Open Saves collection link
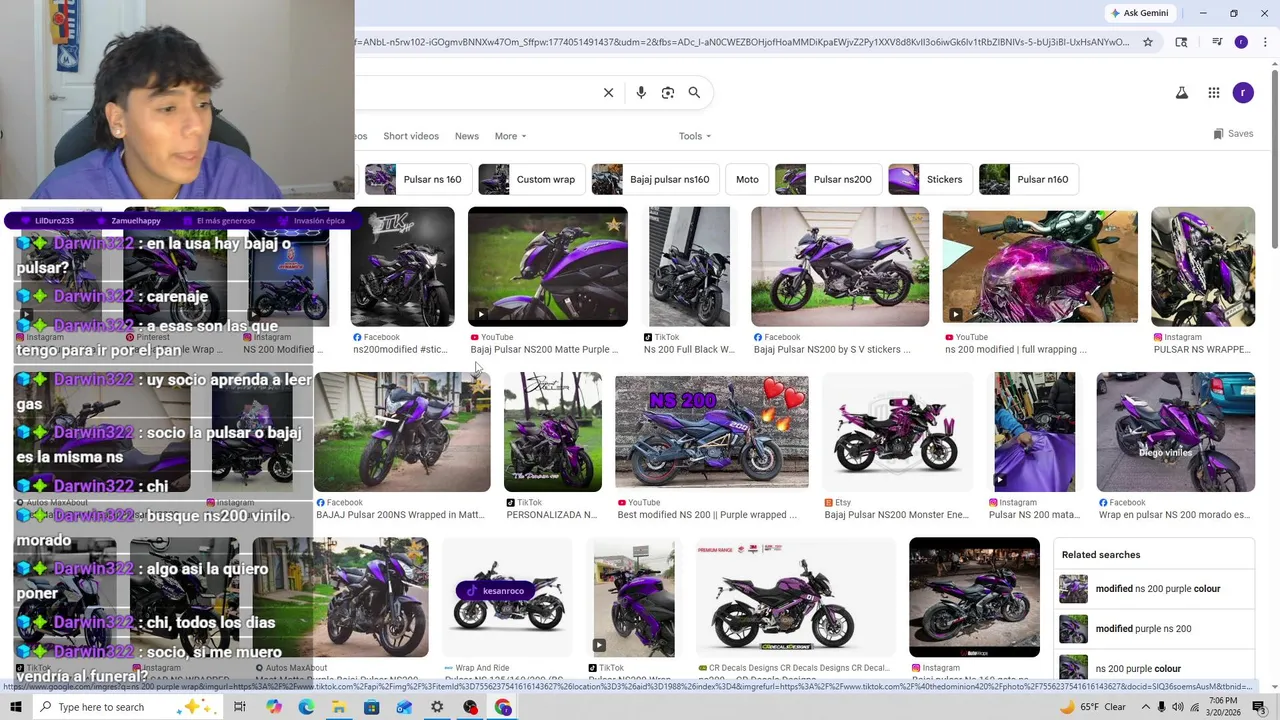Viewport: 1280px width, 720px height. click(1233, 134)
